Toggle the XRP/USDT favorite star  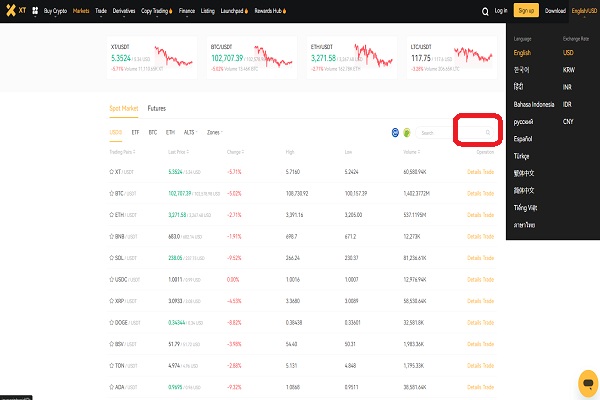[112, 301]
